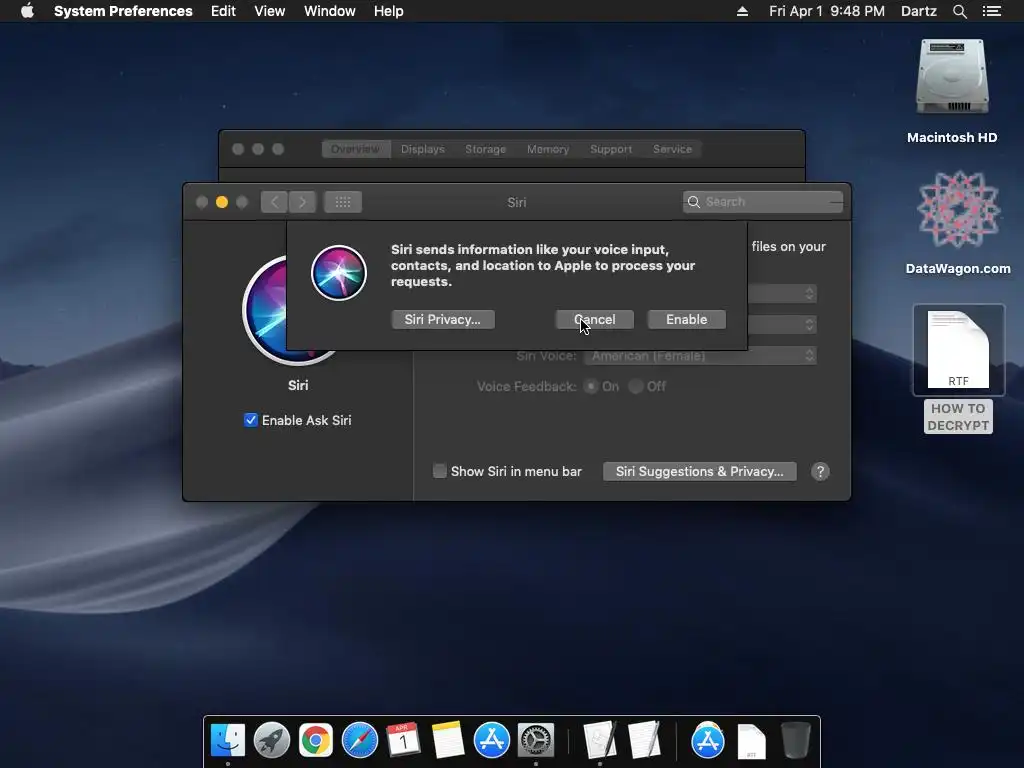The height and width of the screenshot is (768, 1024).
Task: Open the Edit menu
Action: tap(223, 11)
